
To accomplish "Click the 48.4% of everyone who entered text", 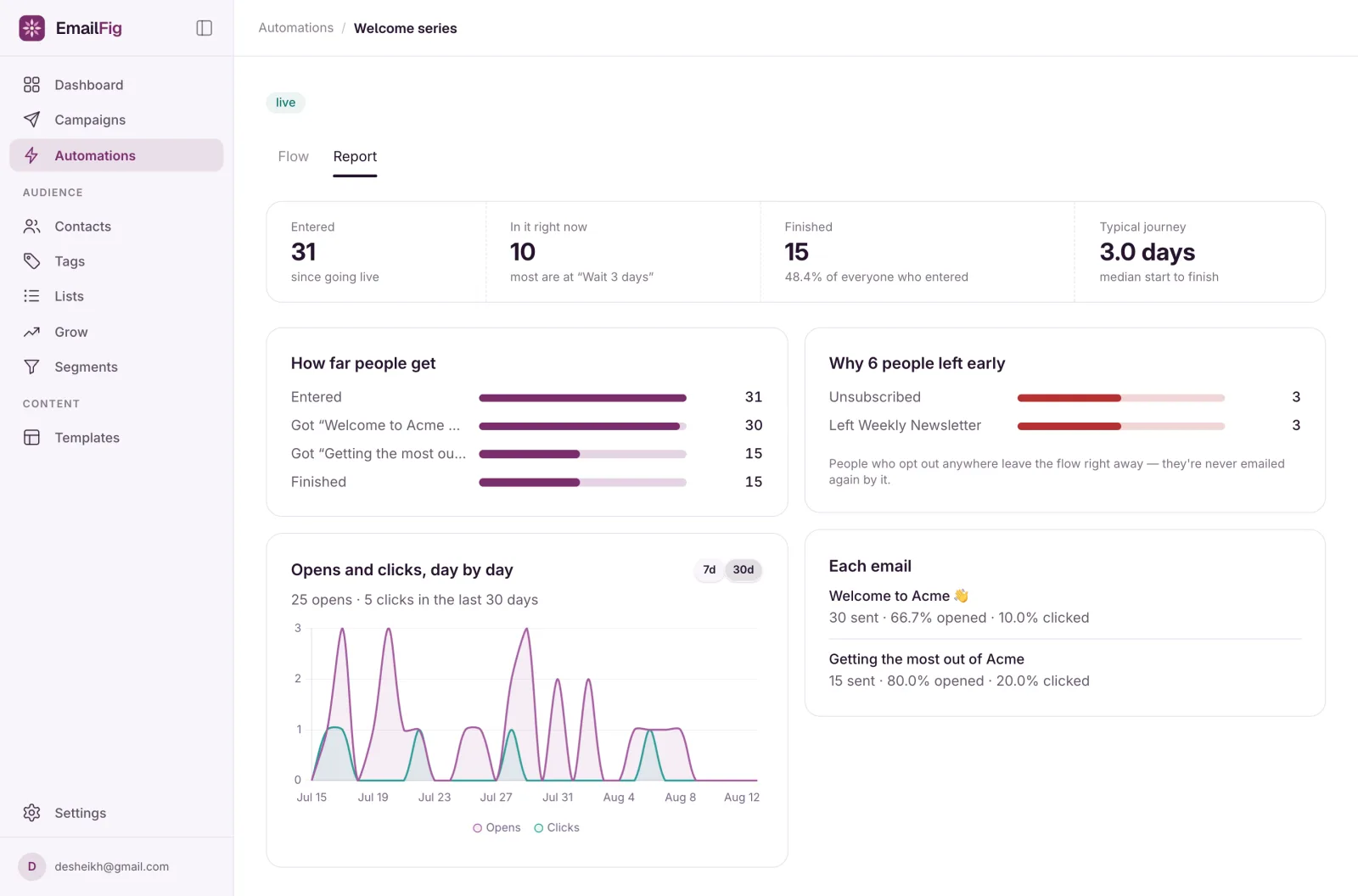I will [x=876, y=277].
